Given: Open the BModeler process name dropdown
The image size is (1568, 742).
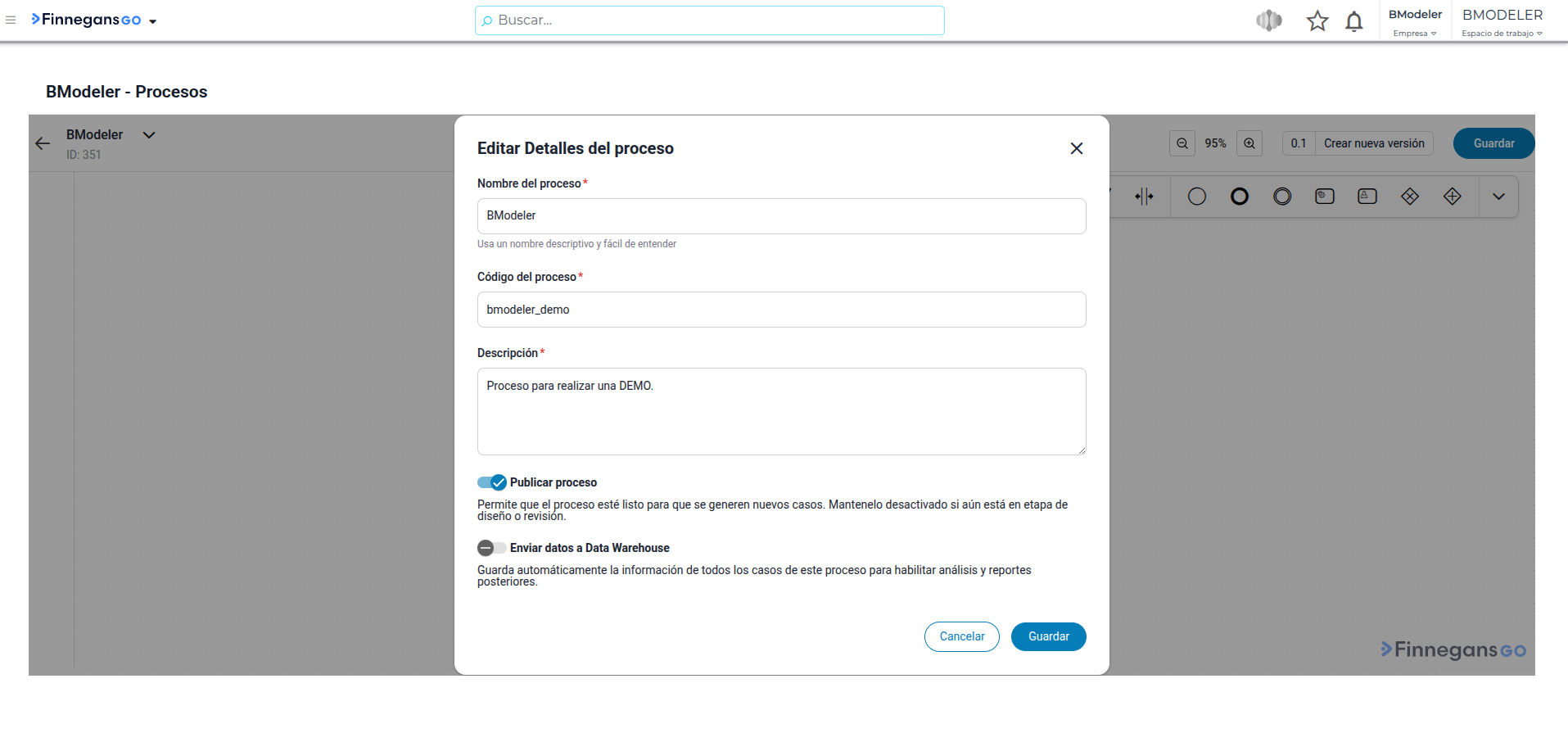Looking at the screenshot, I should [149, 135].
